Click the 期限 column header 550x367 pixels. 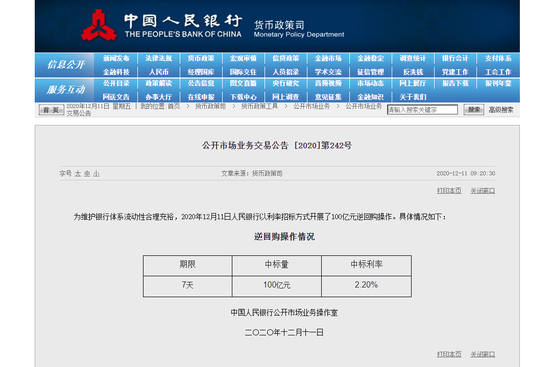point(188,265)
